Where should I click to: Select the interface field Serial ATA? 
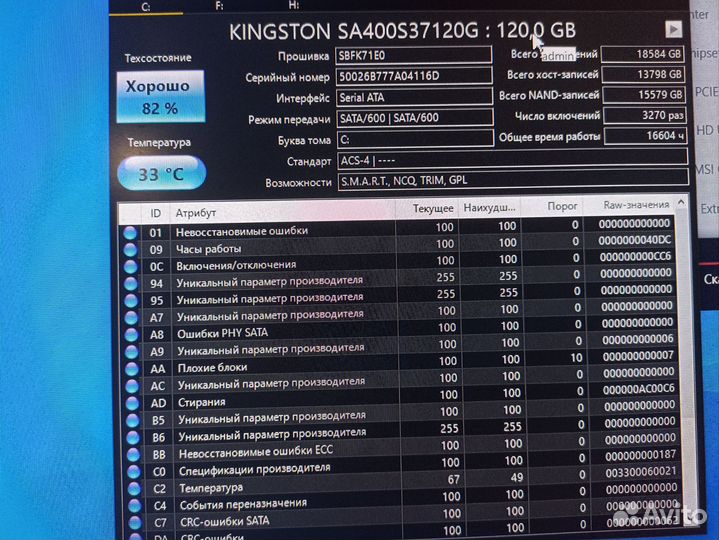click(415, 97)
